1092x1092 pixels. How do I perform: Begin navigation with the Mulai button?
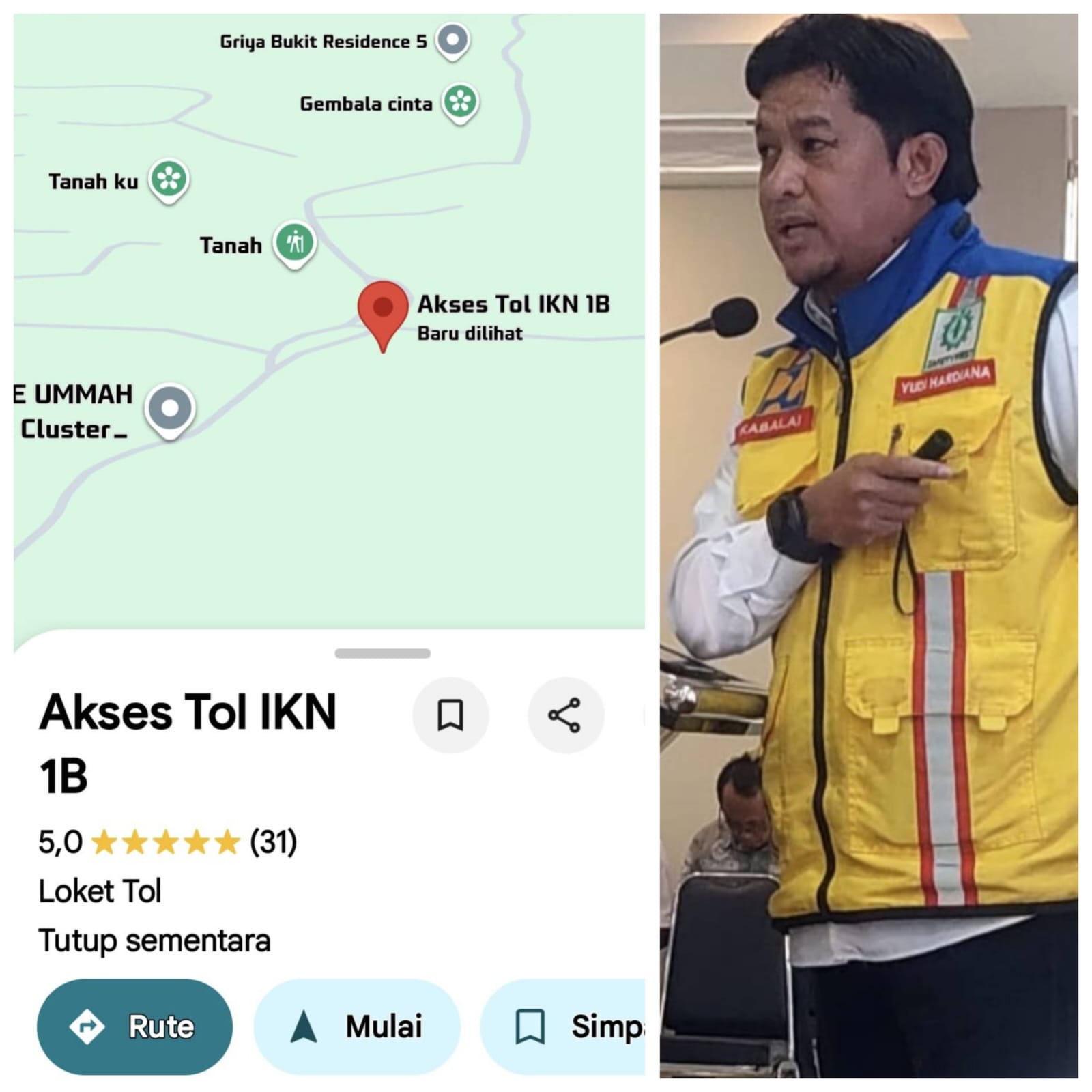point(357,1026)
